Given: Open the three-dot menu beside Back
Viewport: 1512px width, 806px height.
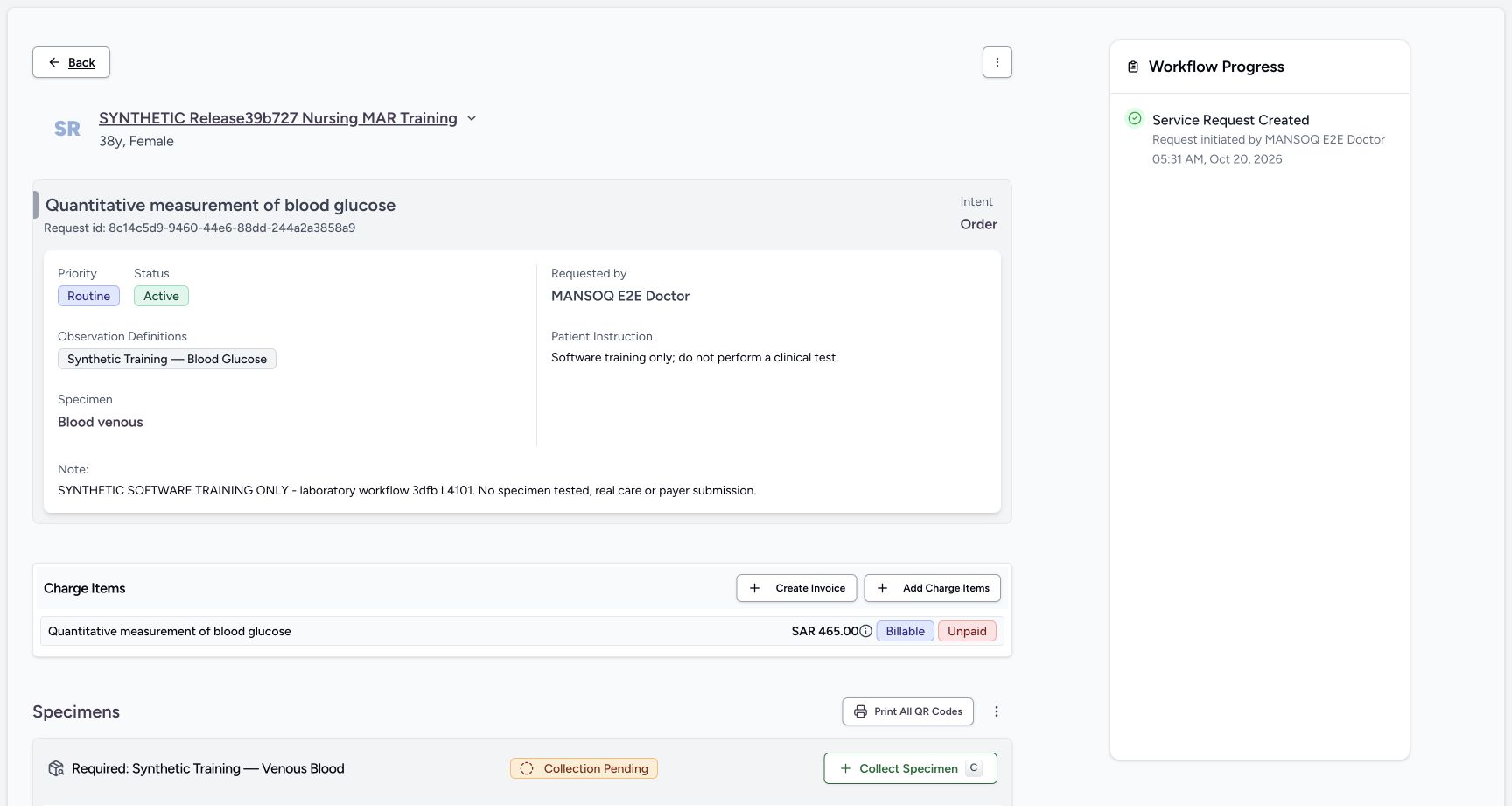Looking at the screenshot, I should (x=997, y=62).
